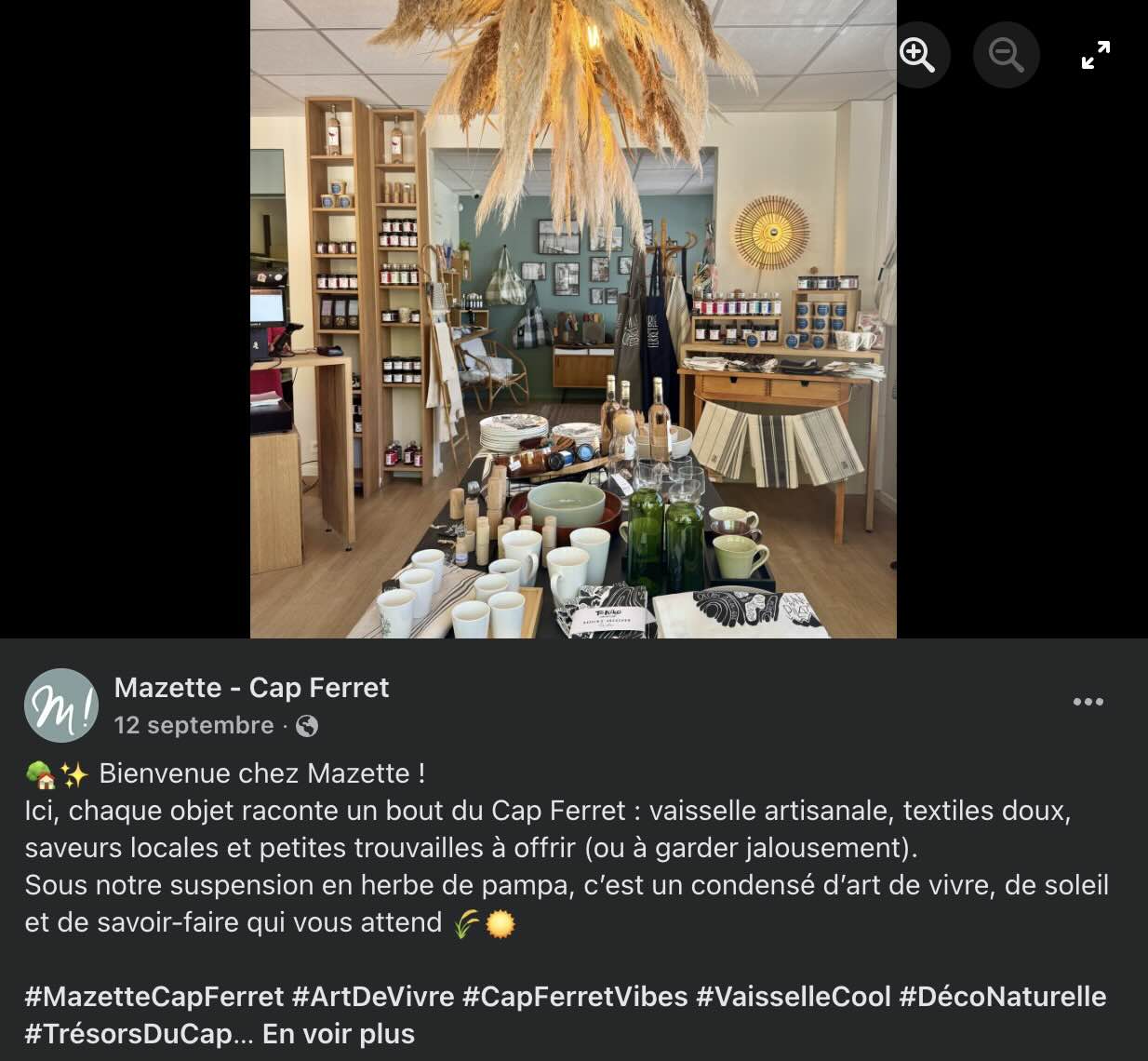Open the #CapFerretVibes hashtag
This screenshot has height=1061, width=1148.
(x=575, y=996)
